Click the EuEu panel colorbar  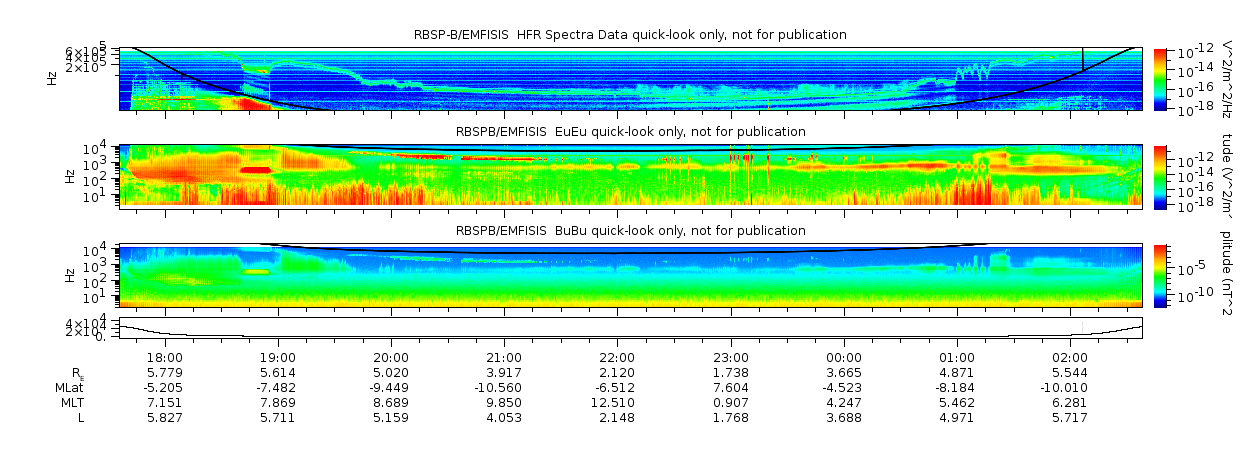click(x=1160, y=176)
